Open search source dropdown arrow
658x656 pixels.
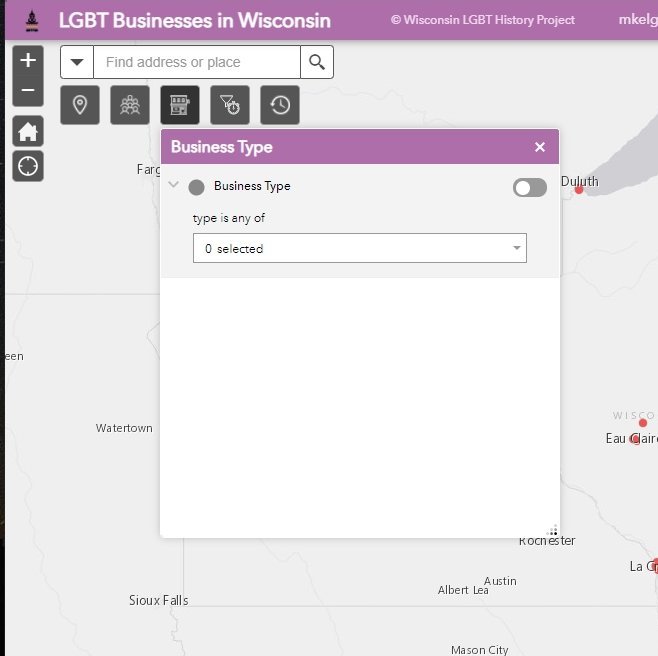(77, 62)
